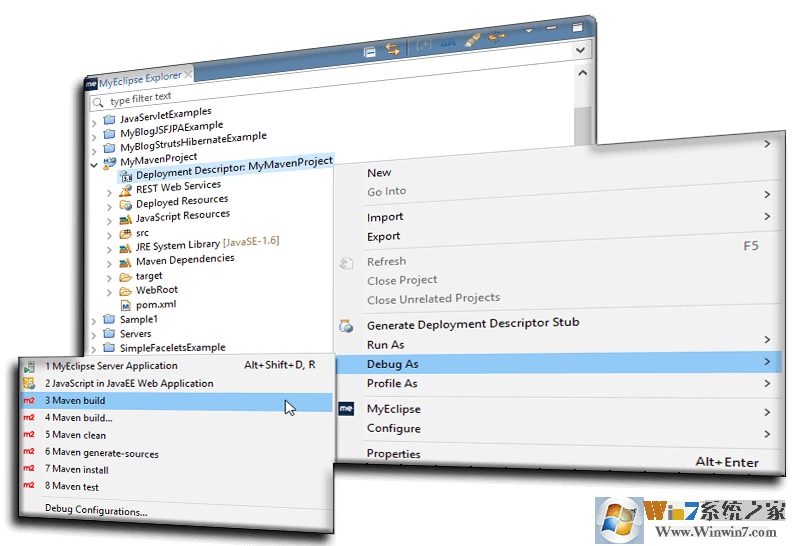
Task: Close the MyEclipse Explorer tab
Action: (189, 74)
